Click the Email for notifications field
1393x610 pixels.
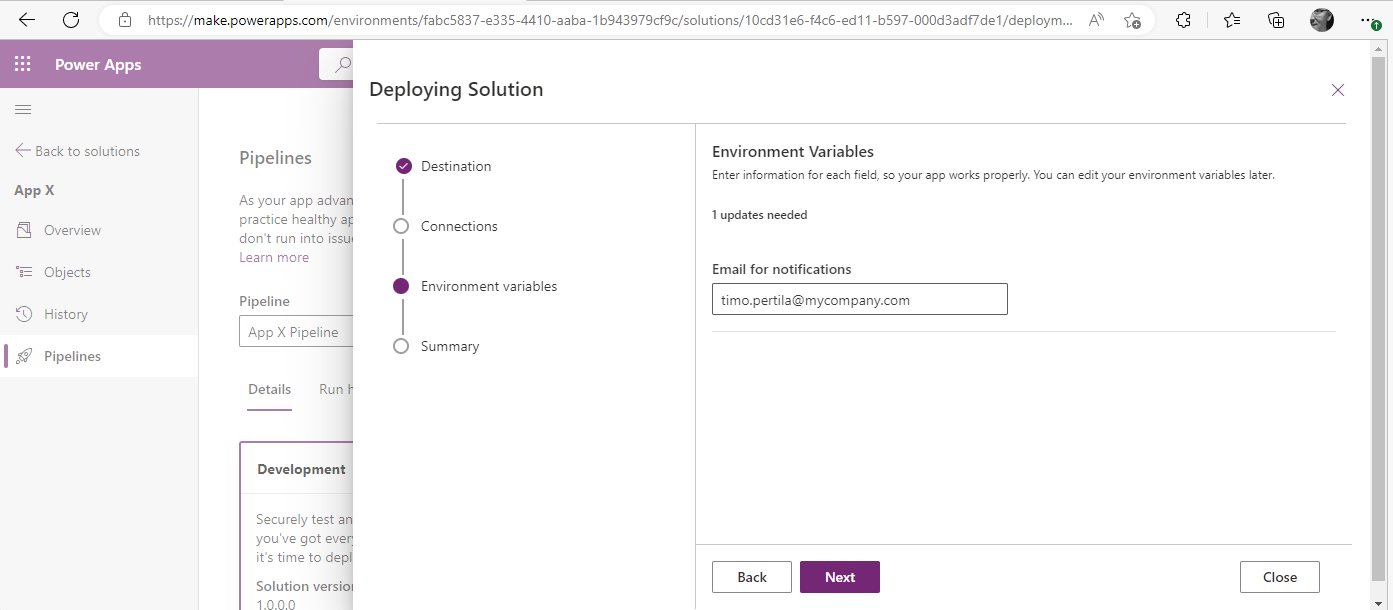859,299
